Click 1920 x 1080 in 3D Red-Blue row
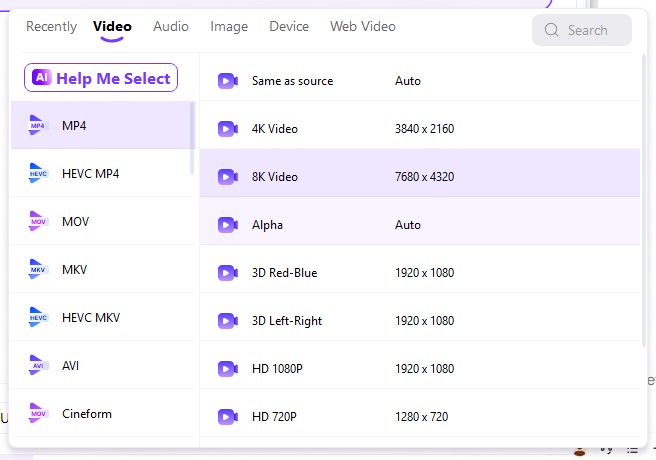Viewport: 656px width, 460px height. tap(424, 273)
